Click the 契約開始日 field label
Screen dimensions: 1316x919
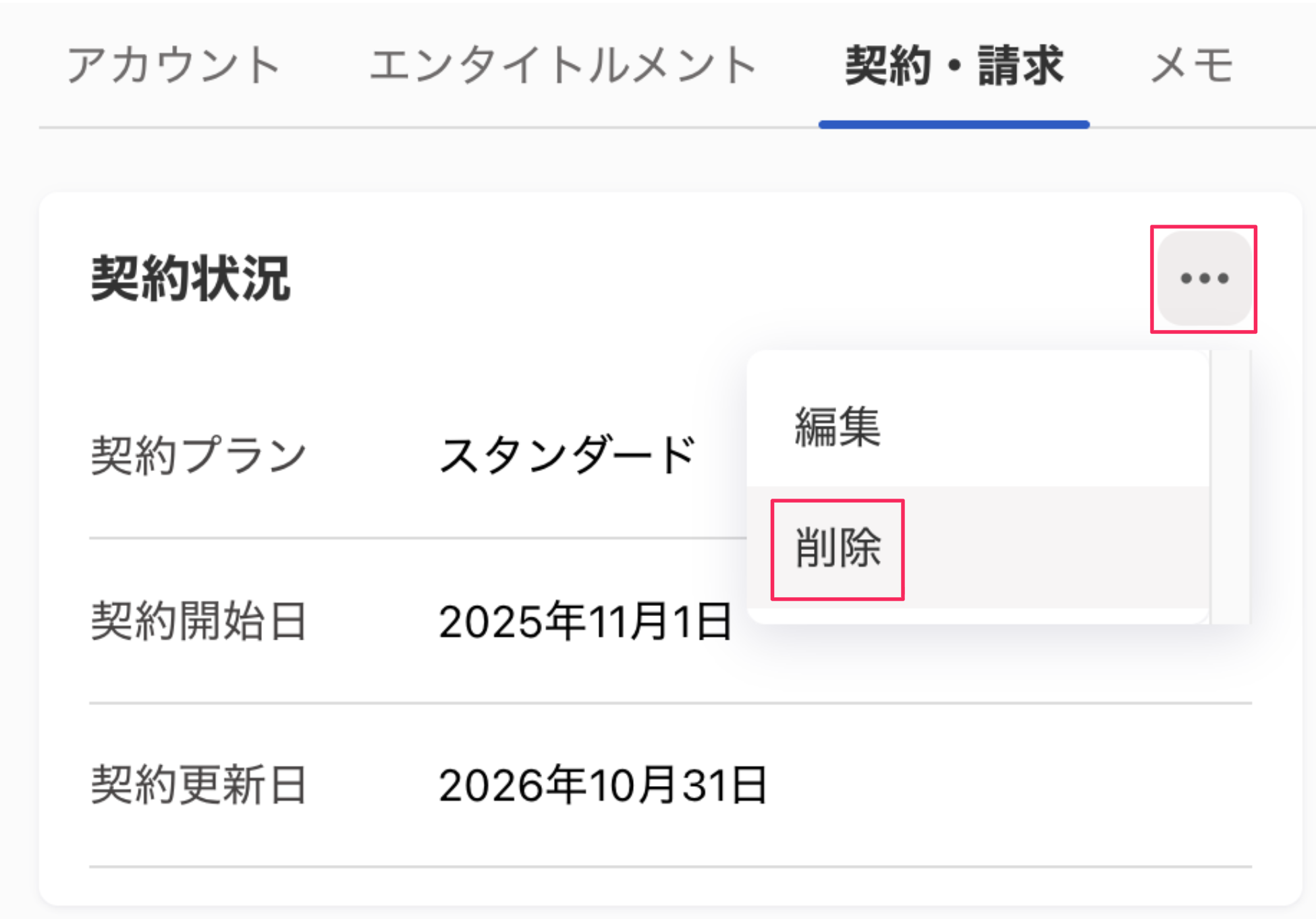point(198,621)
